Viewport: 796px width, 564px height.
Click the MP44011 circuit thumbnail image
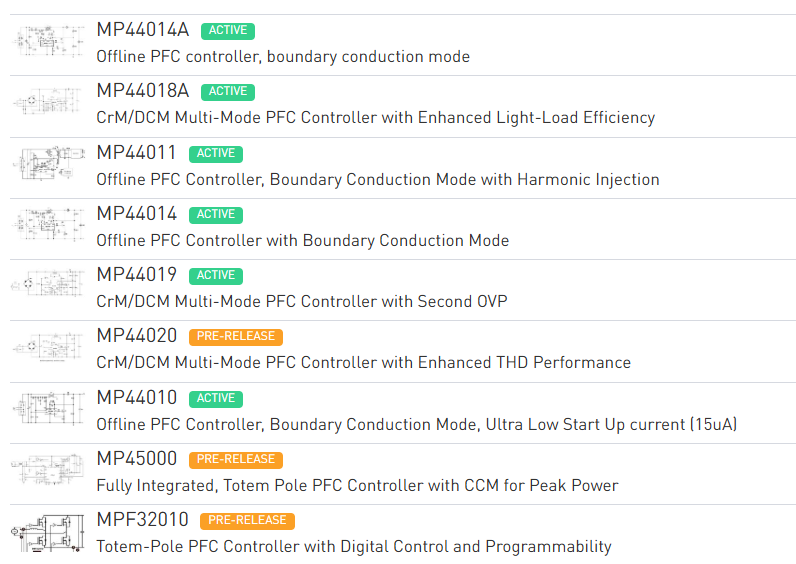pyautogui.click(x=49, y=165)
